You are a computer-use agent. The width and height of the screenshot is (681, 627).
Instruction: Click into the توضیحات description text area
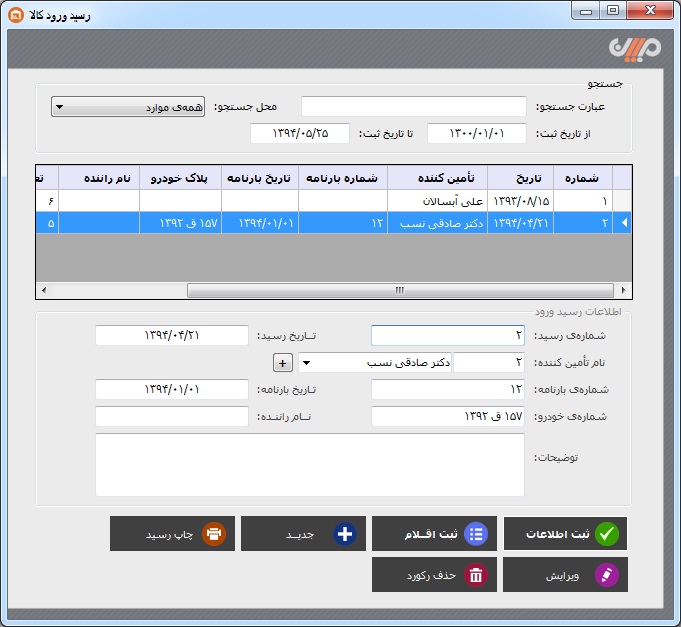tap(309, 464)
